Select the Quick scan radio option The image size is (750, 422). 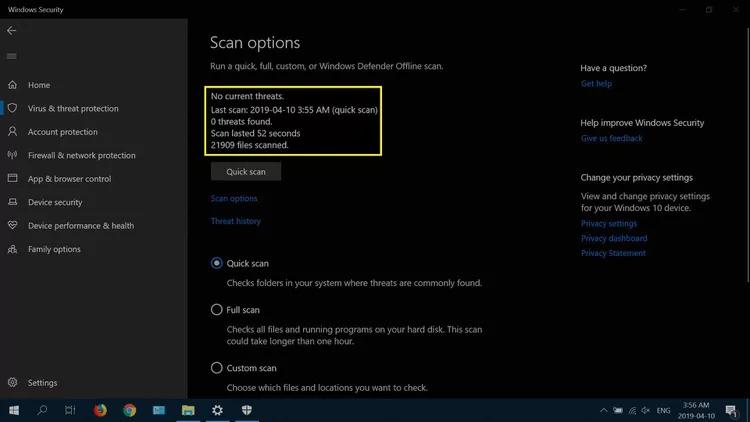click(x=217, y=263)
